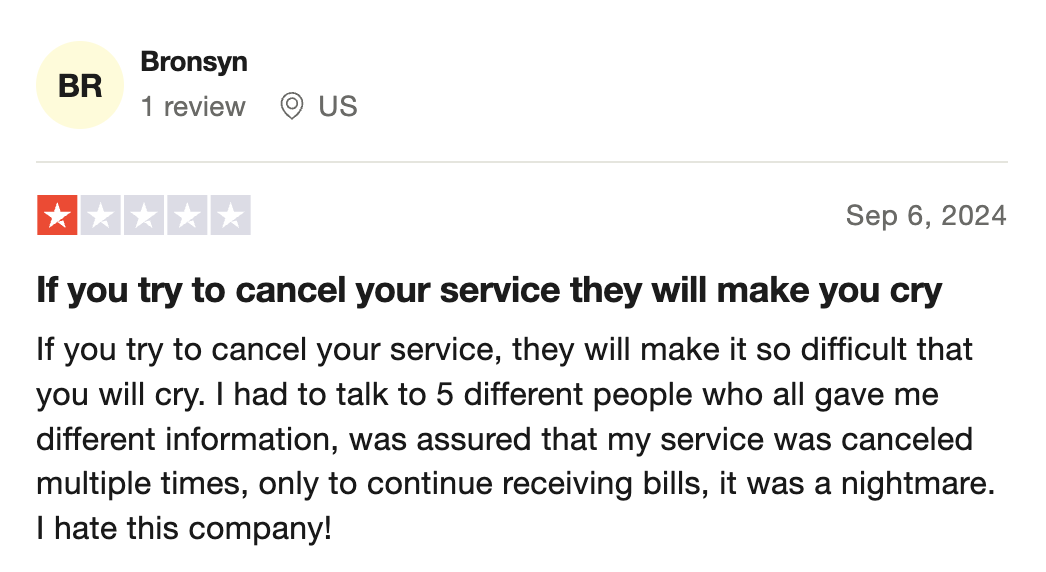Click the word 'canceled' in review
Viewport: 1046px width, 572px height.
tap(907, 439)
